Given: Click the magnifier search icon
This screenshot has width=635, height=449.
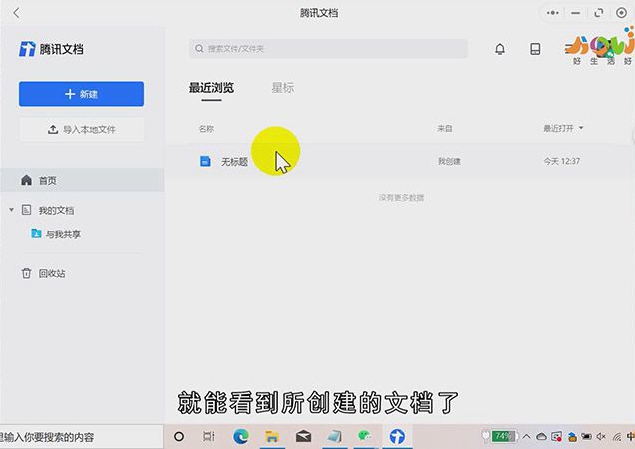Looking at the screenshot, I should click(199, 49).
